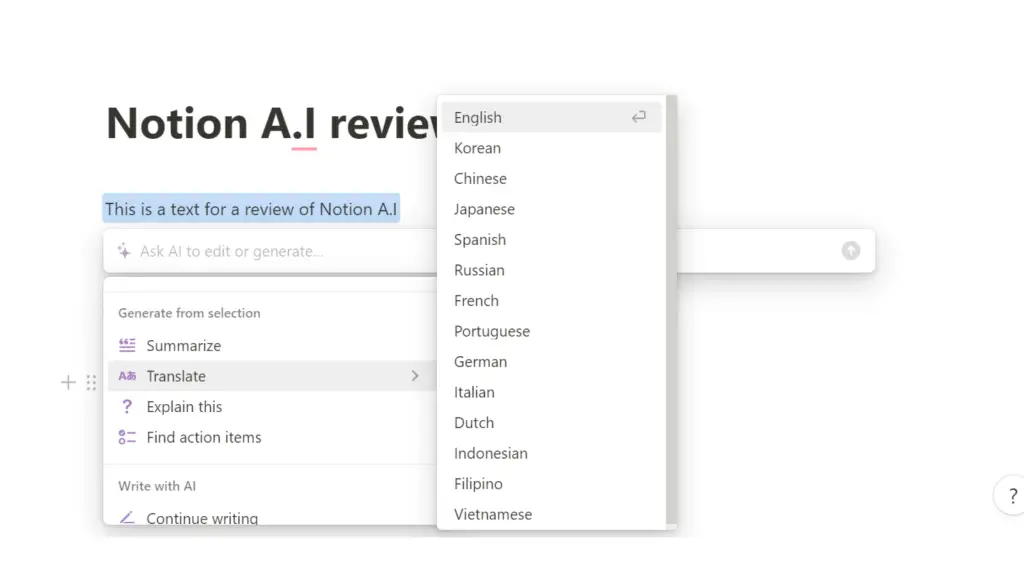Viewport: 1024px width, 576px height.
Task: Click the 'Write with AI' section heading
Action: pos(157,486)
